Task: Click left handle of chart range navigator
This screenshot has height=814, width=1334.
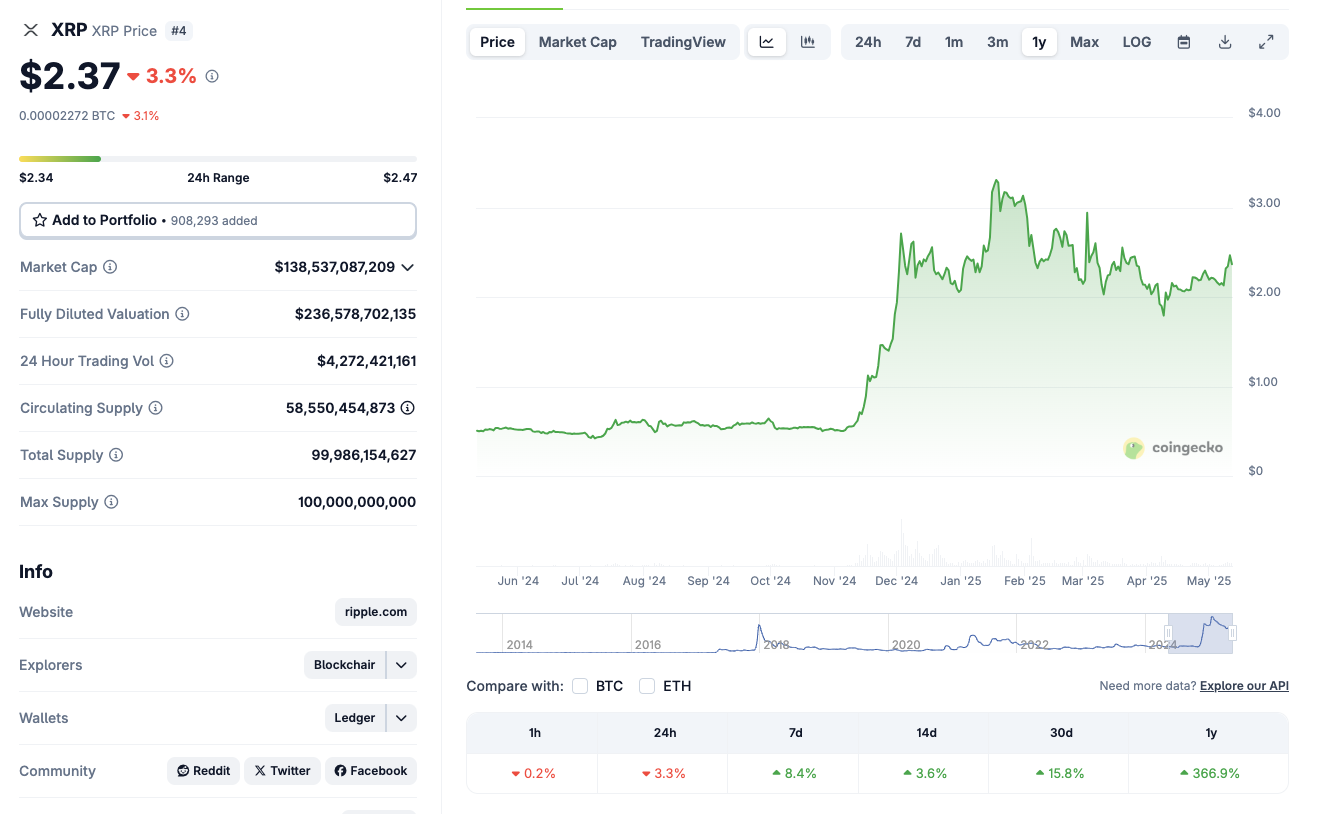Action: point(1168,633)
